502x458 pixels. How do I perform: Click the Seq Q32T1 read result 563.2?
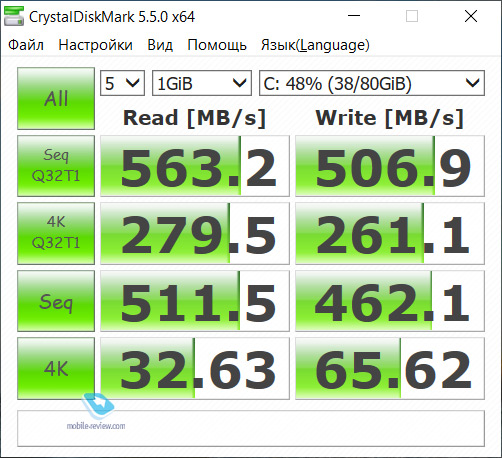click(x=195, y=166)
